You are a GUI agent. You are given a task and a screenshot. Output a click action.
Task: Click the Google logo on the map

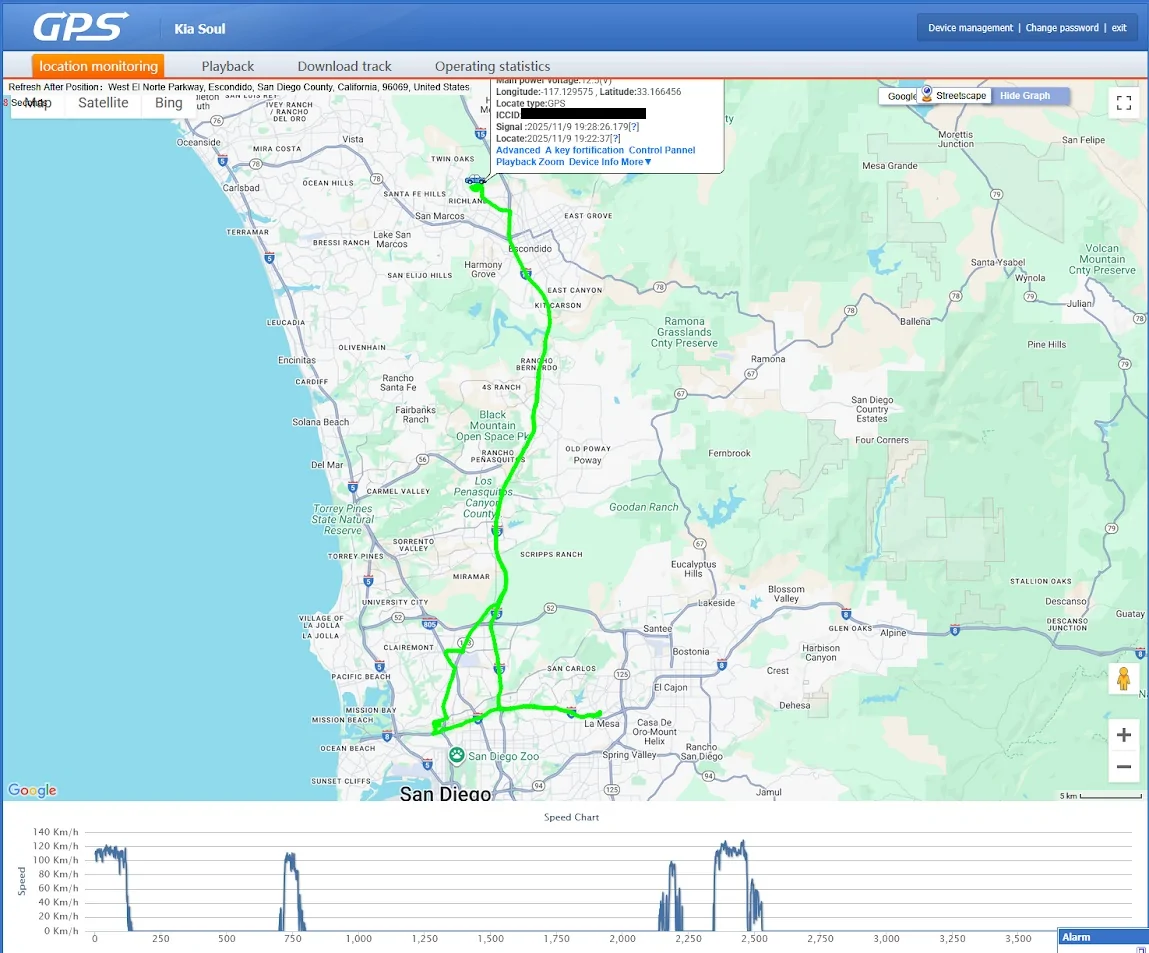[x=32, y=790]
